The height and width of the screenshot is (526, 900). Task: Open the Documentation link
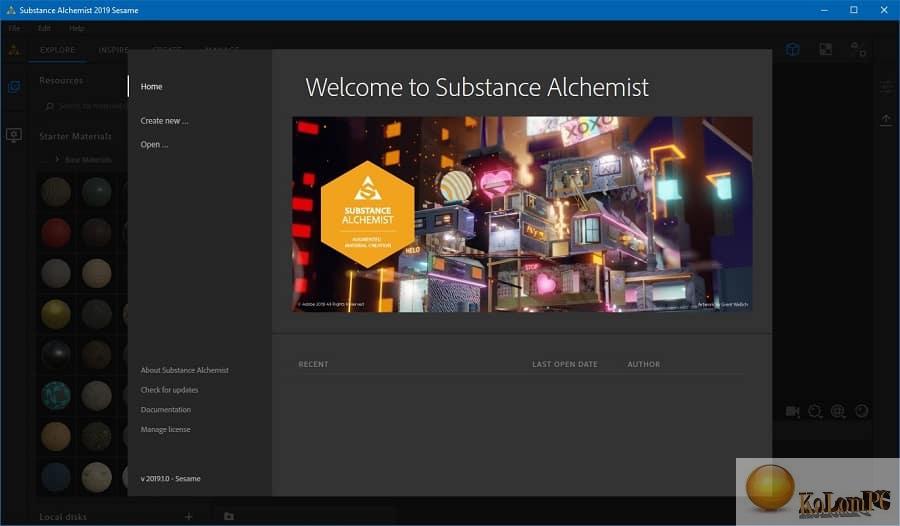tap(166, 409)
